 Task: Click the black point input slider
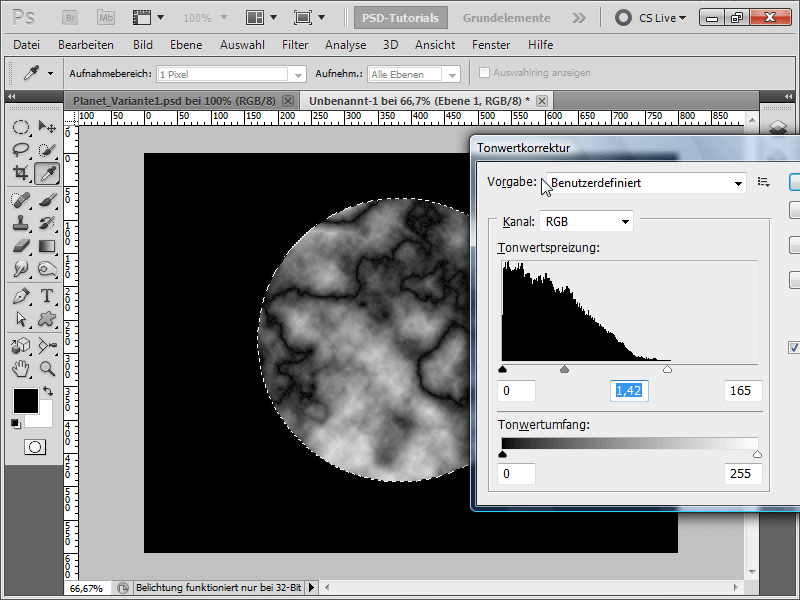pos(503,369)
